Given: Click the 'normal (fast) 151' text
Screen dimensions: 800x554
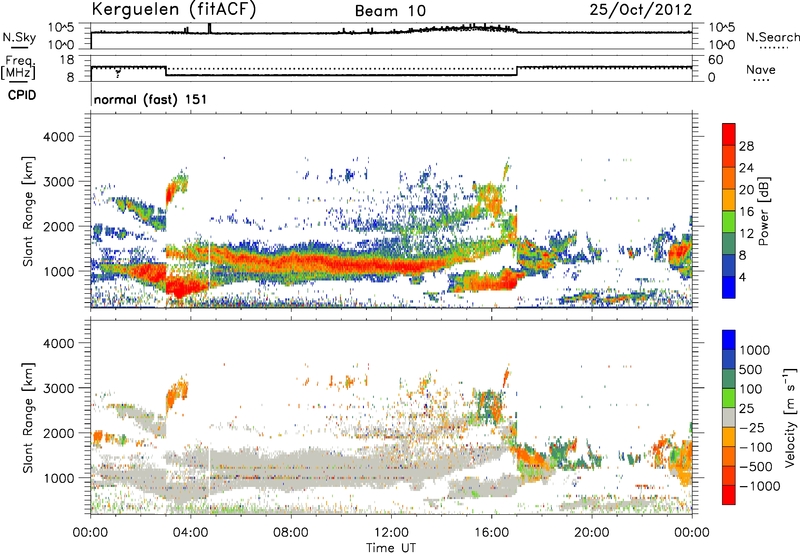Looking at the screenshot, I should tap(151, 99).
